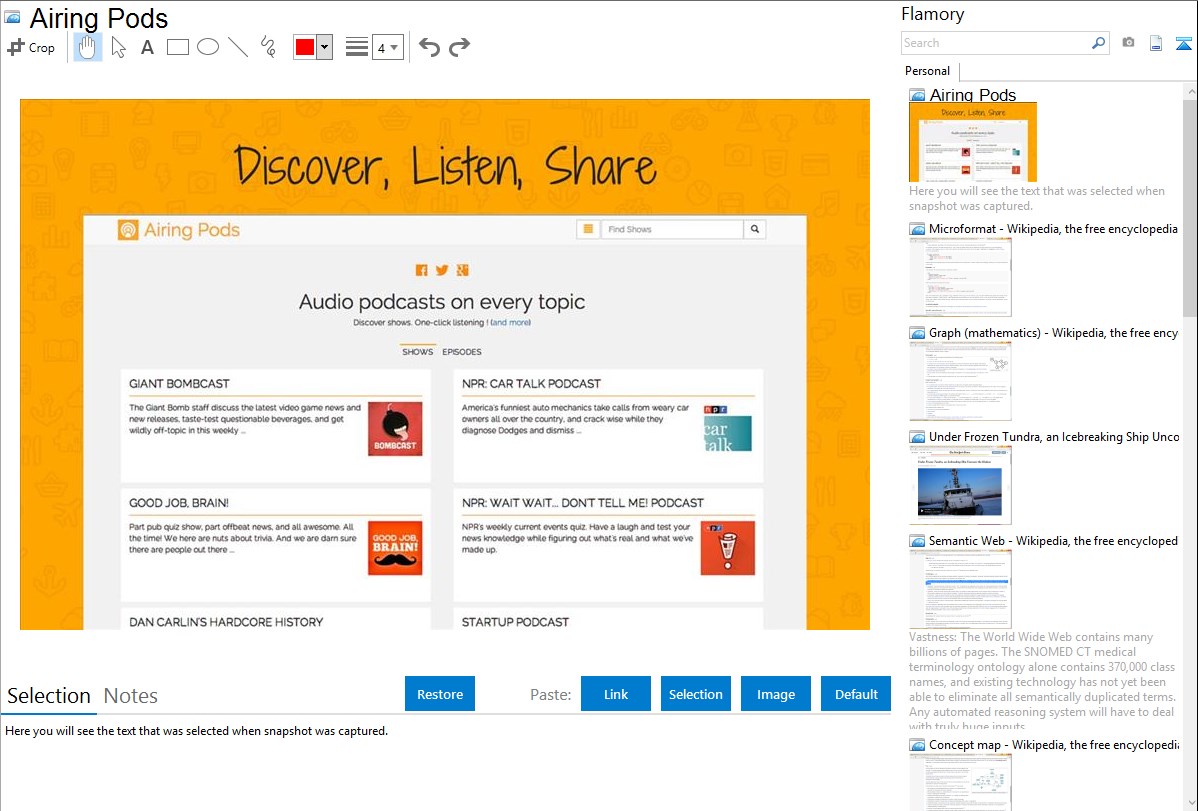Open the color picker dropdown arrow
Image resolution: width=1198 pixels, height=811 pixels.
pos(324,47)
